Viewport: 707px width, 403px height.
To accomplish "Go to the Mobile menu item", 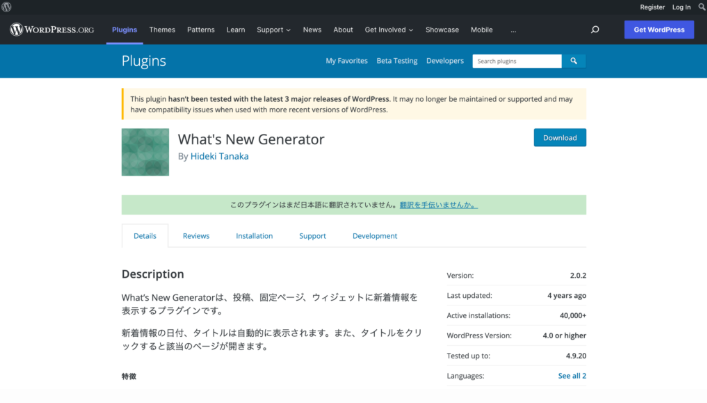I will (x=482, y=30).
